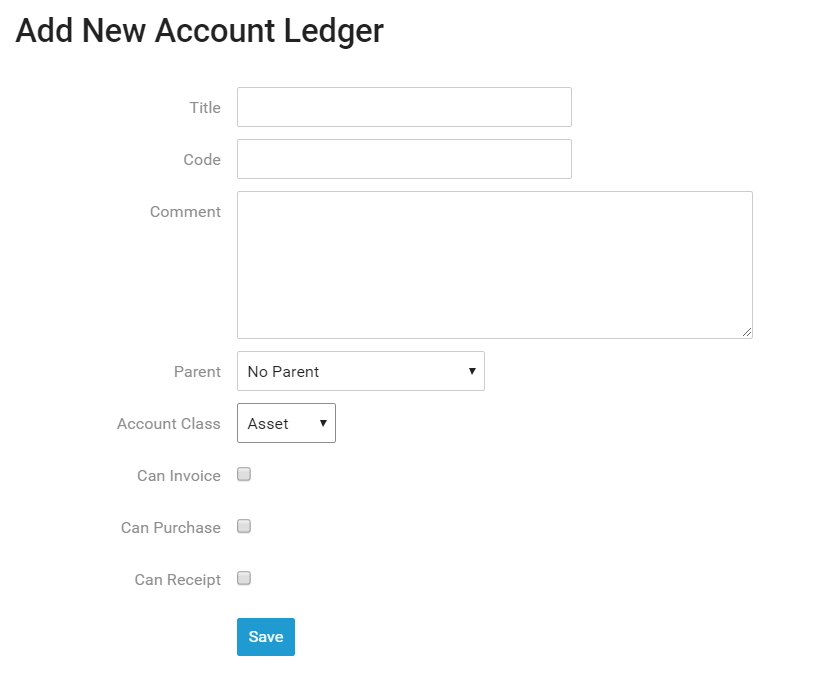Click the Parent dropdown arrow
This screenshot has height=687, width=823.
tap(472, 371)
